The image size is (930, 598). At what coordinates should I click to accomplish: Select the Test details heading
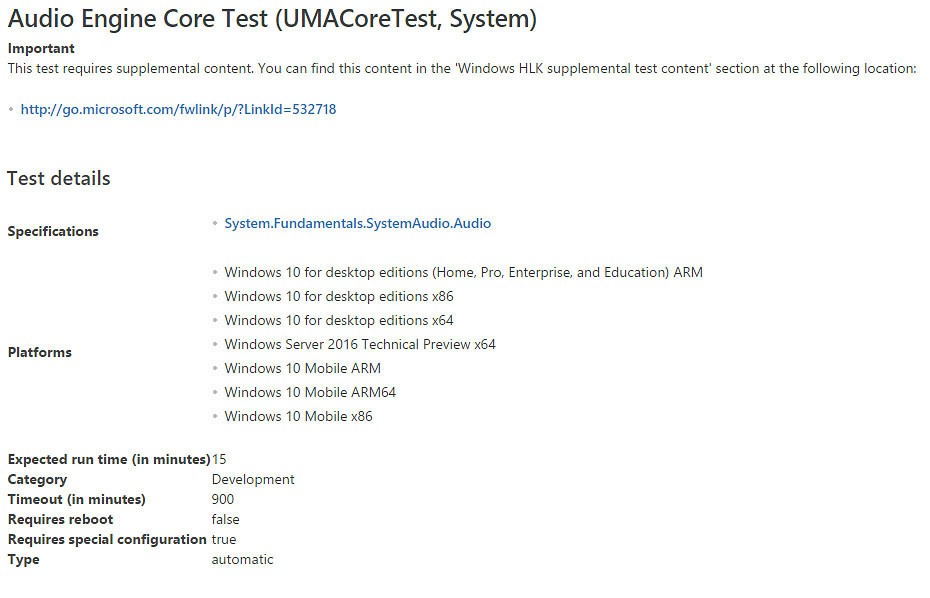[59, 179]
